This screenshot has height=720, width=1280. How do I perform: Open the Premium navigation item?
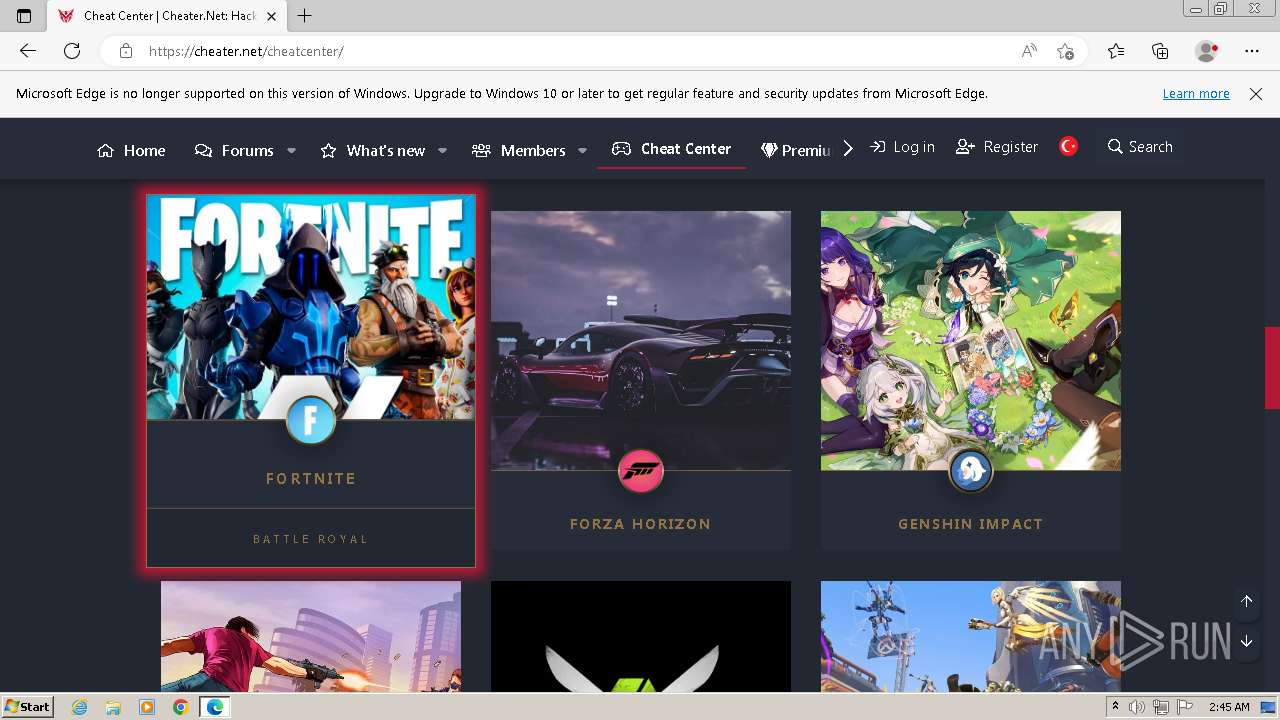[x=796, y=151]
